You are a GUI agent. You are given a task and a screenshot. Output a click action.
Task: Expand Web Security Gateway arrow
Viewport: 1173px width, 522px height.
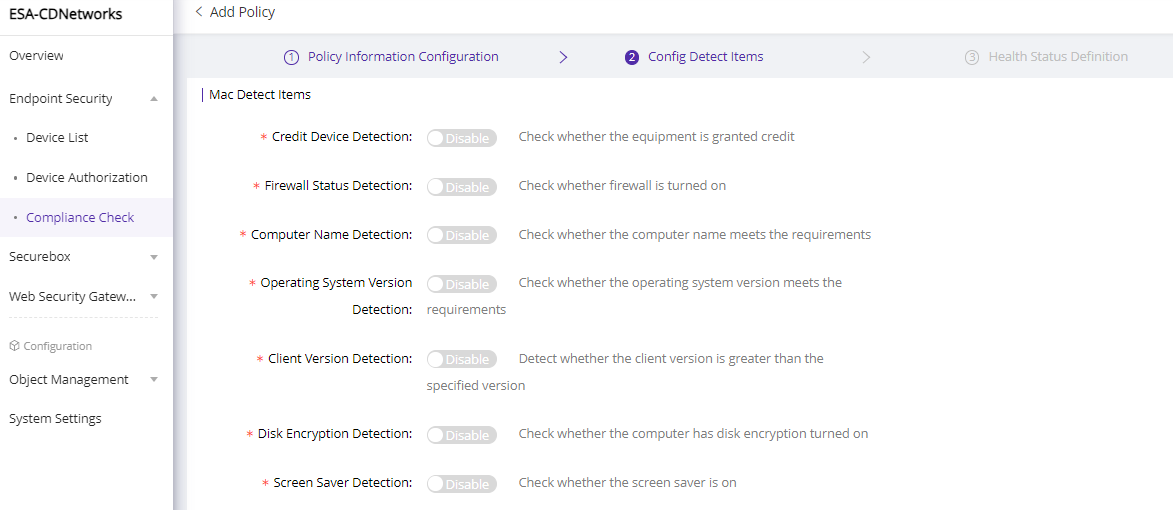(x=154, y=296)
